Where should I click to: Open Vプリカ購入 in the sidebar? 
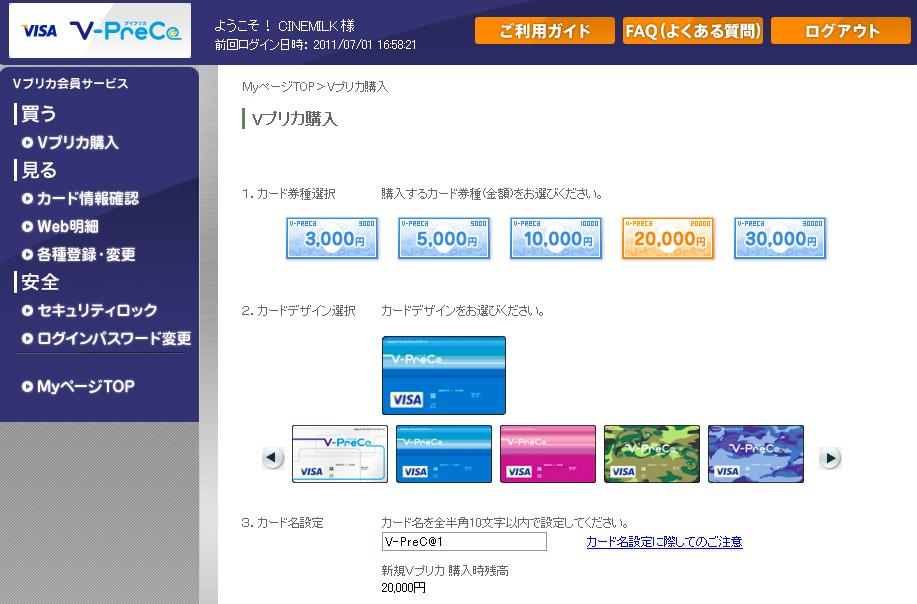(x=77, y=142)
